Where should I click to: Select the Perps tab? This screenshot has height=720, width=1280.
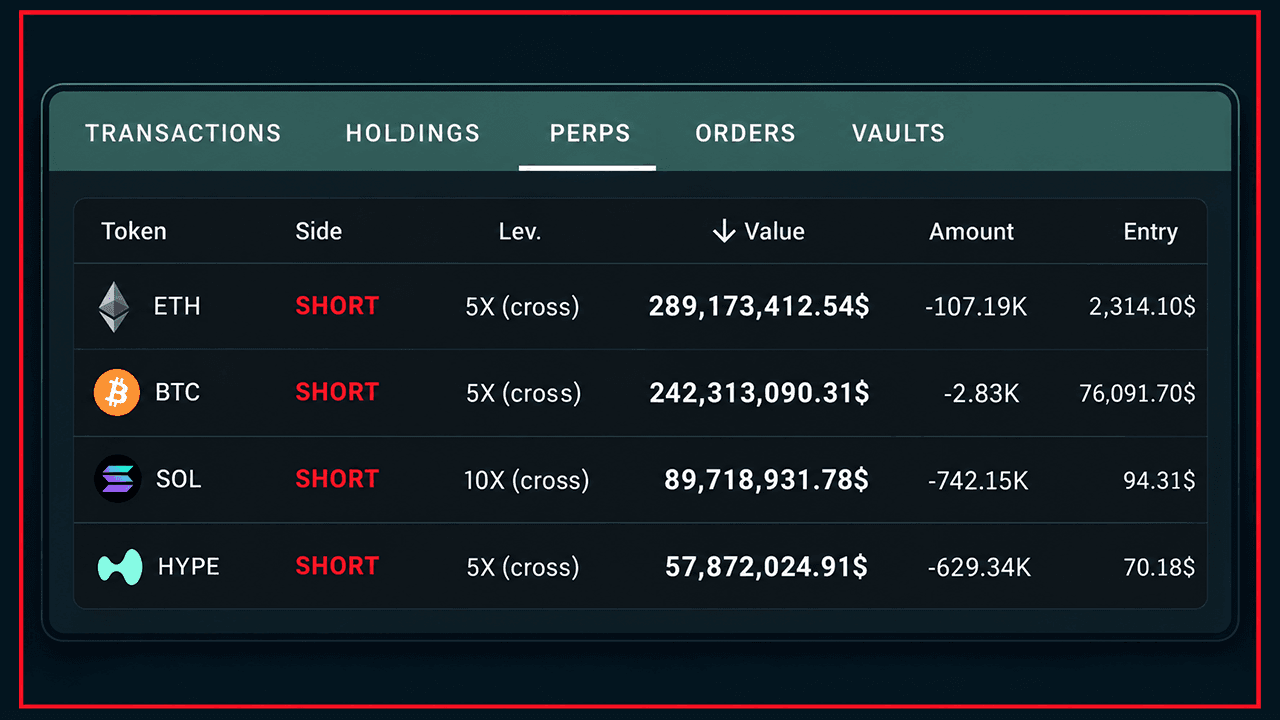click(x=590, y=133)
